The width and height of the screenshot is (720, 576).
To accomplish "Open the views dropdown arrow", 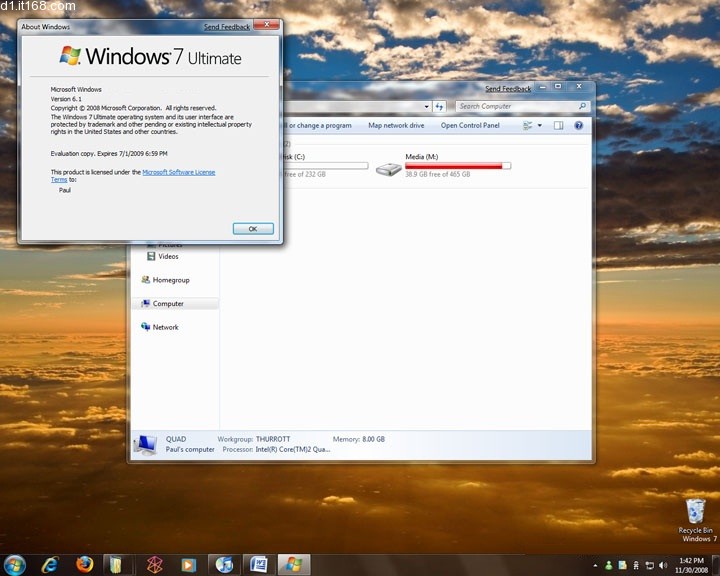I will 540,125.
